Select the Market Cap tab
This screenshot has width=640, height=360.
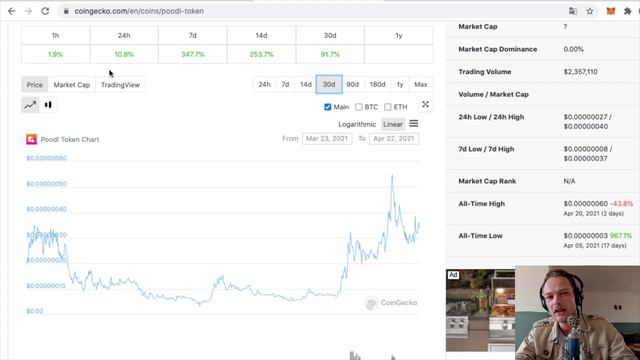point(71,85)
